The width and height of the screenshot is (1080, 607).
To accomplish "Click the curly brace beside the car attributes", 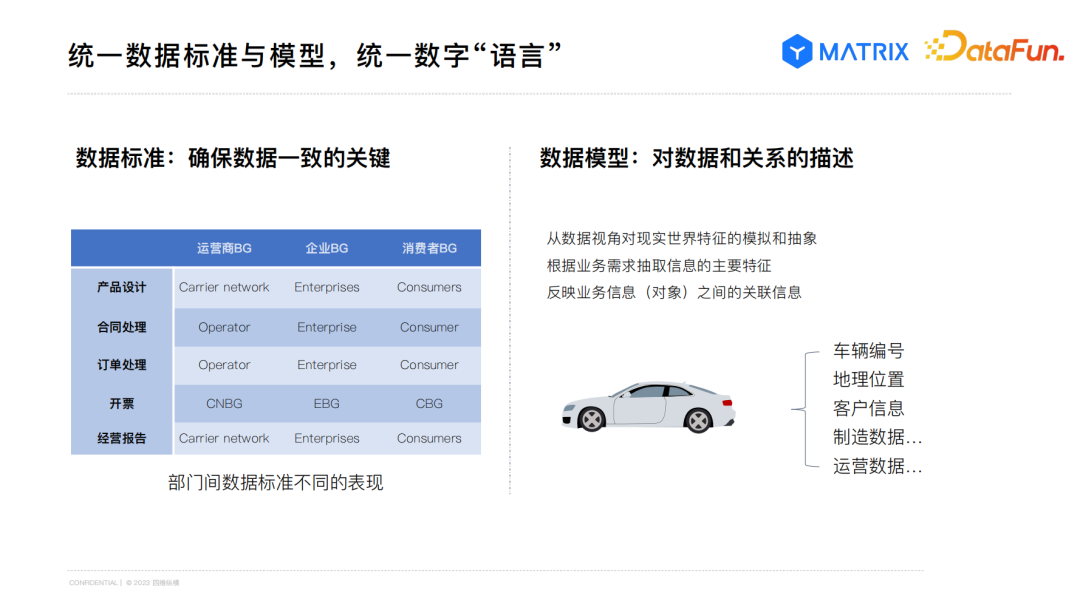I will coord(799,408).
